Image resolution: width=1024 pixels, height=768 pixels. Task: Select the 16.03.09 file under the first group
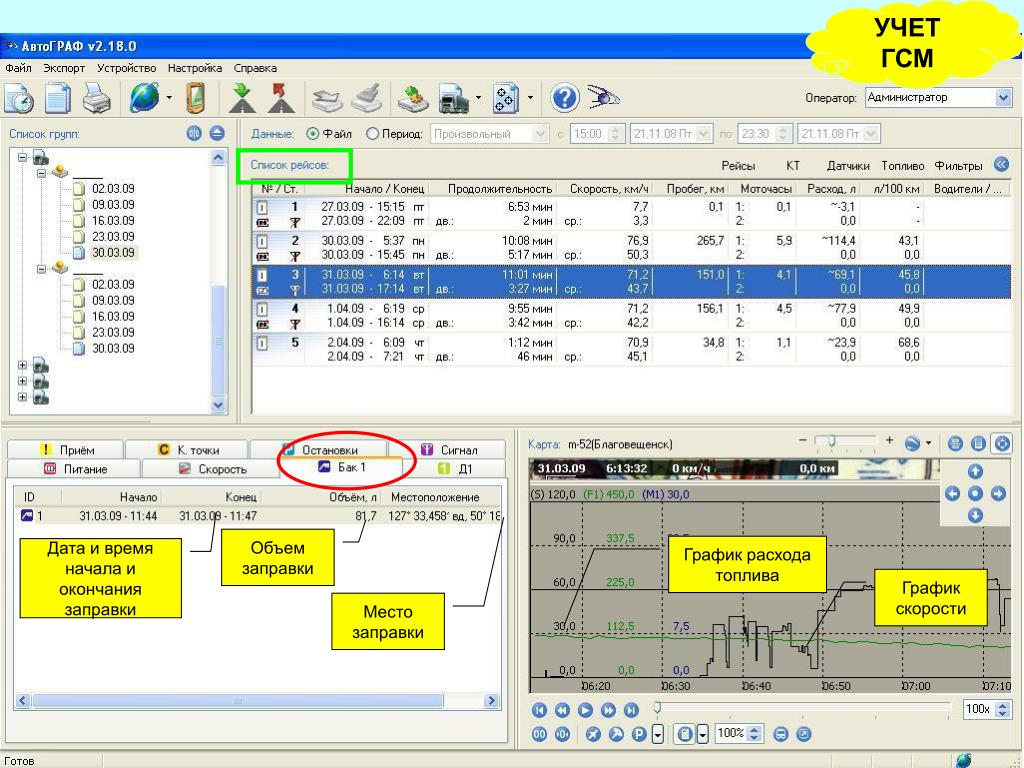tap(113, 221)
